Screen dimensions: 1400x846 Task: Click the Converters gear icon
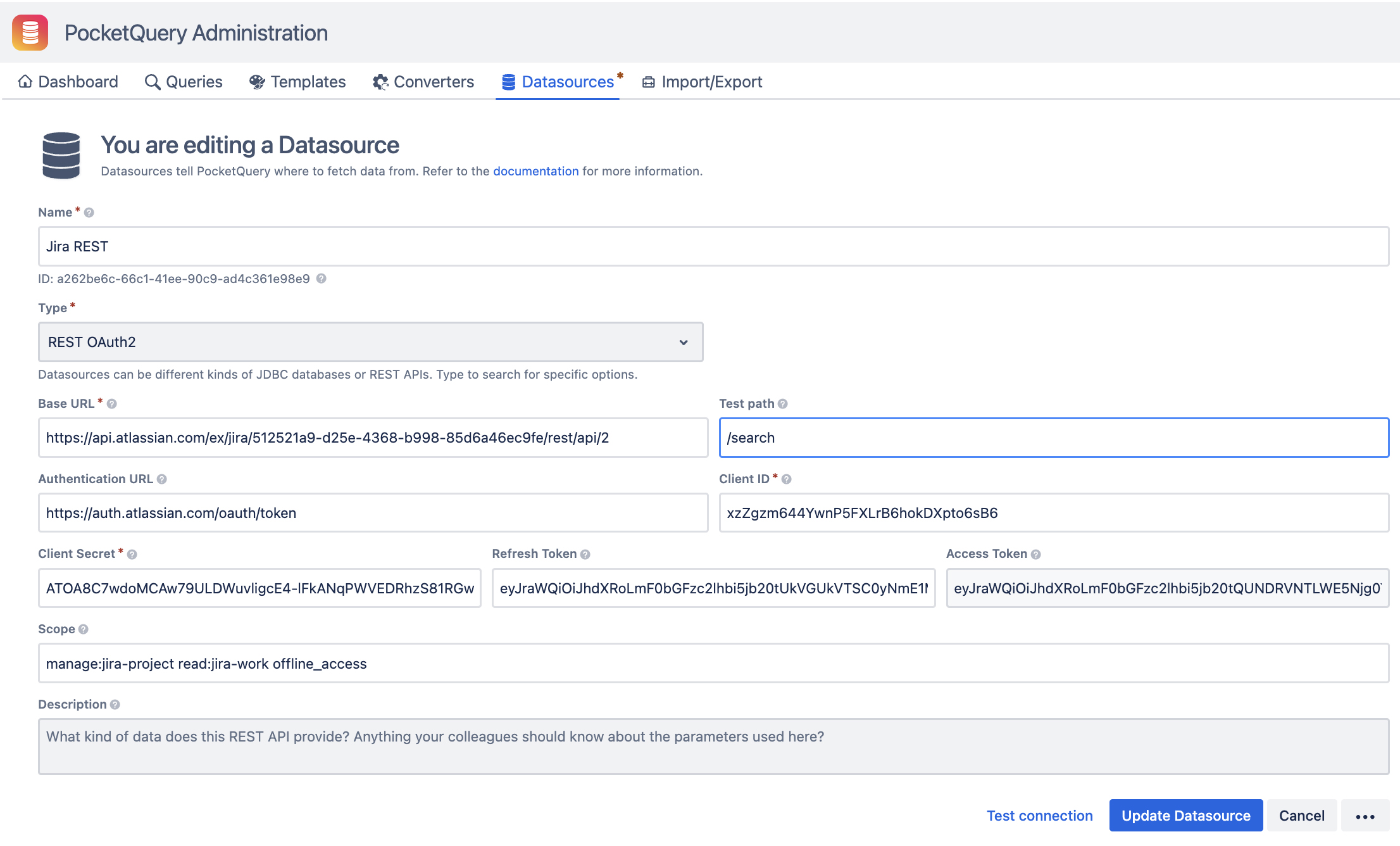pos(379,82)
